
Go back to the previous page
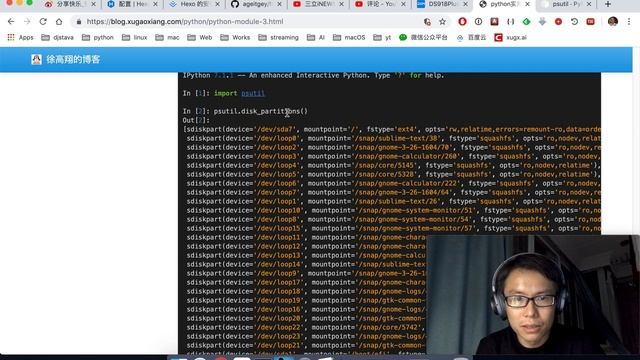pyautogui.click(x=11, y=22)
